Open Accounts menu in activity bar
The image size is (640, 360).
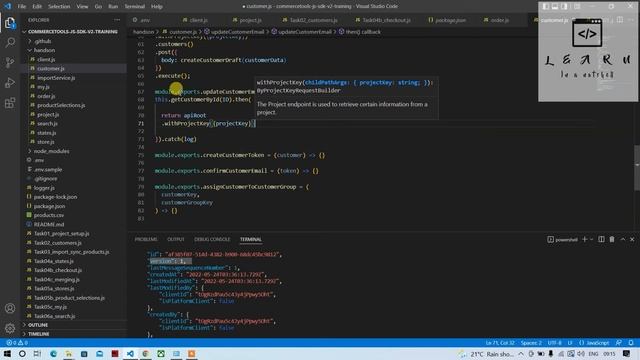coord(10,308)
